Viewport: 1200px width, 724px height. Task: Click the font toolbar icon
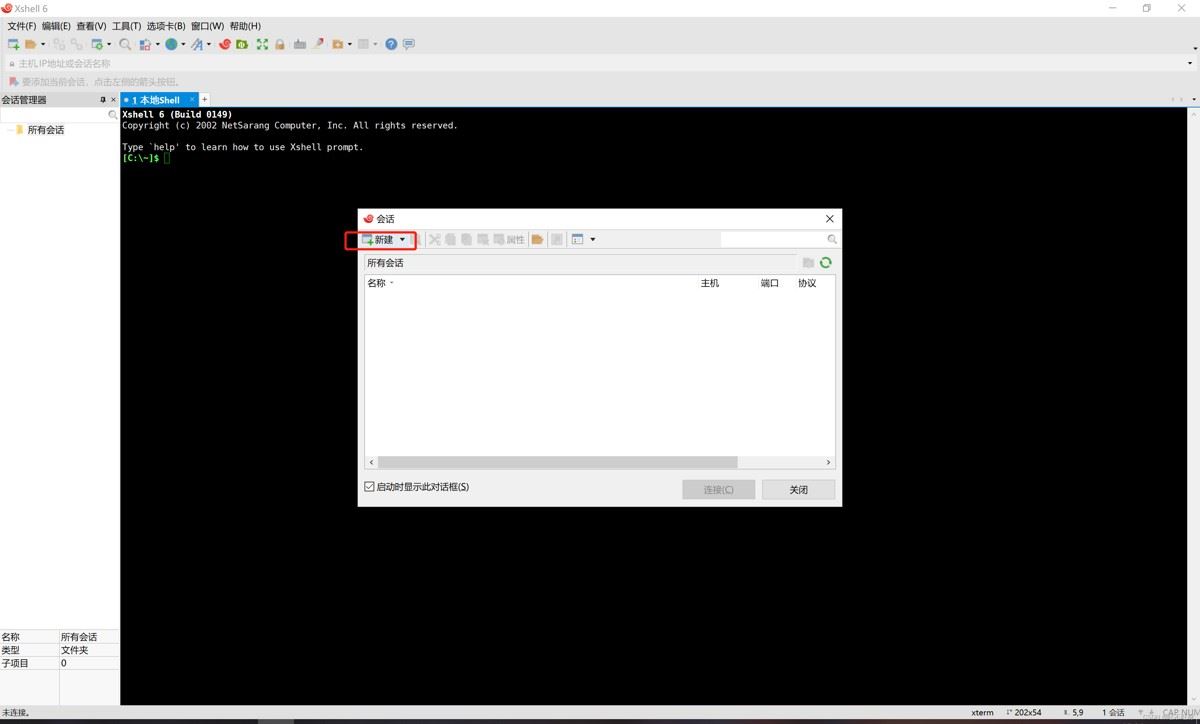197,44
